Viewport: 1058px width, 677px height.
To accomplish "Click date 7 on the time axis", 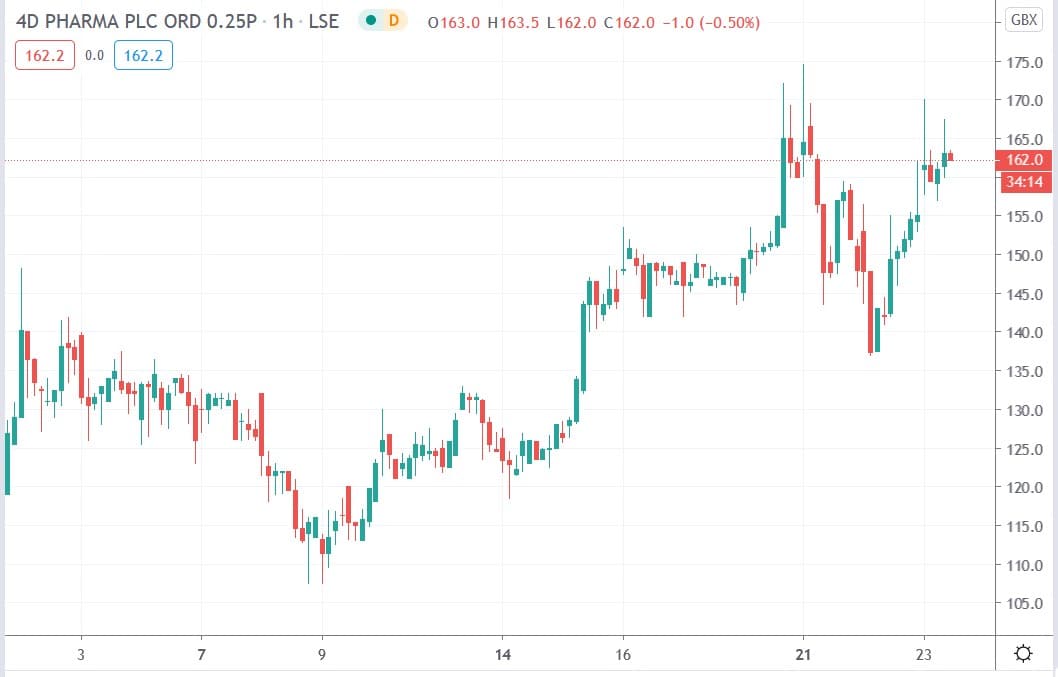I will (x=202, y=655).
